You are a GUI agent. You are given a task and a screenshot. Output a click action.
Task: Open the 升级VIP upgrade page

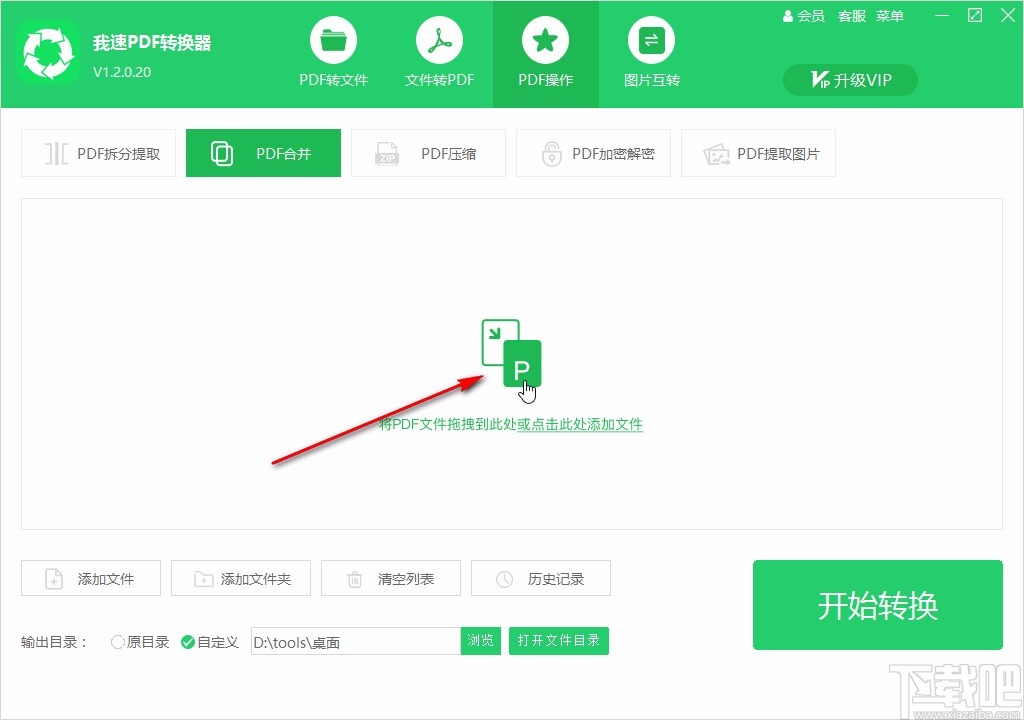849,80
